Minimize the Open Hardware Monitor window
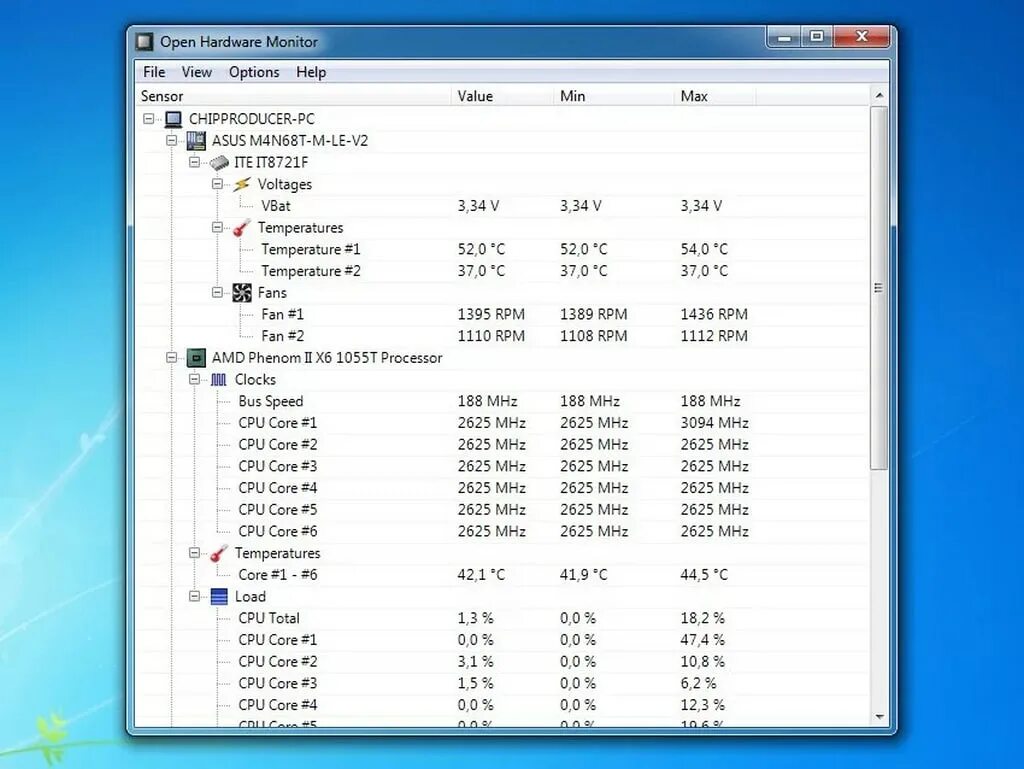 [785, 38]
